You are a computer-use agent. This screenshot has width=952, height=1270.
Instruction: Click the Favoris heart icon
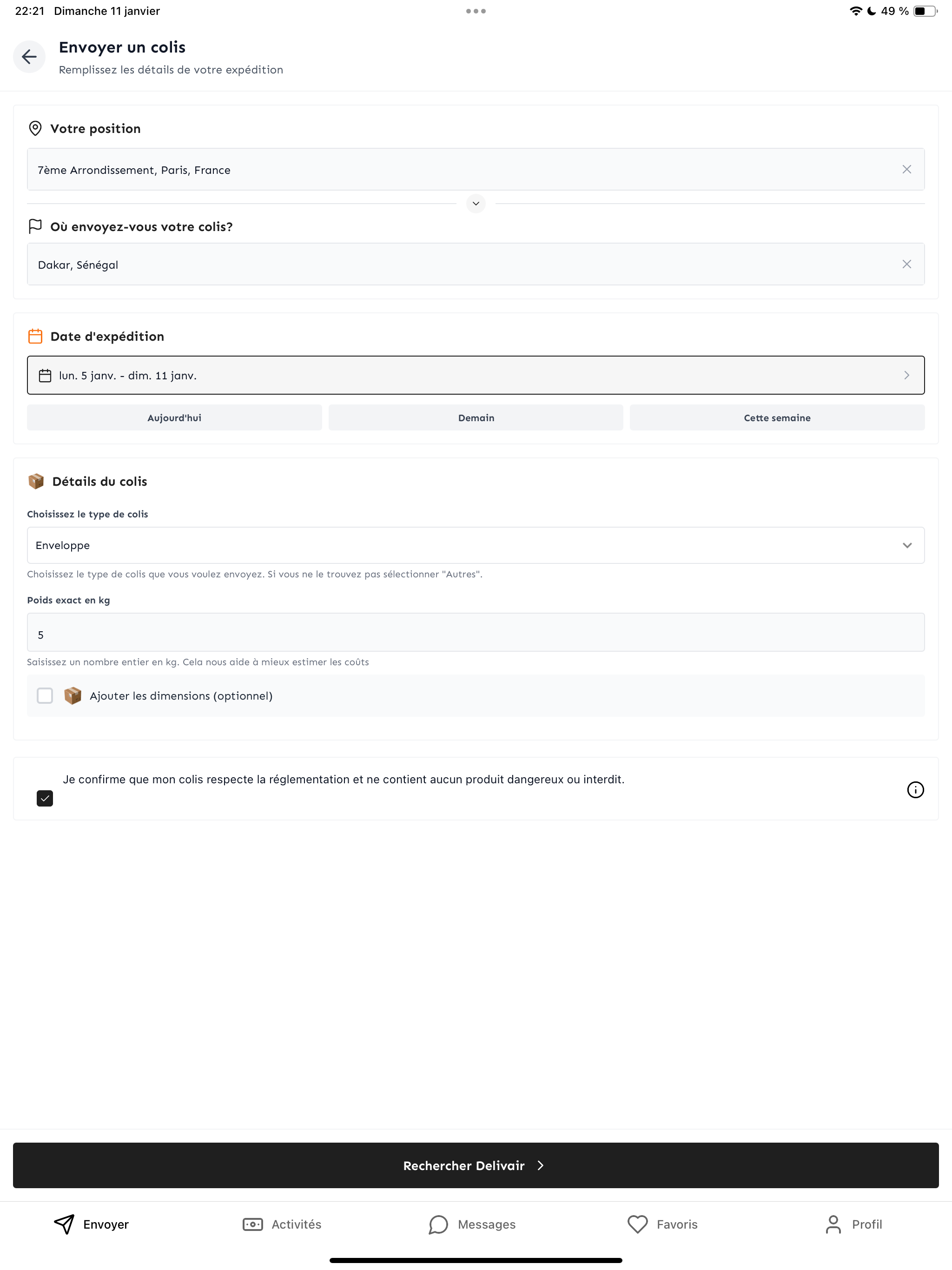[x=637, y=1224]
